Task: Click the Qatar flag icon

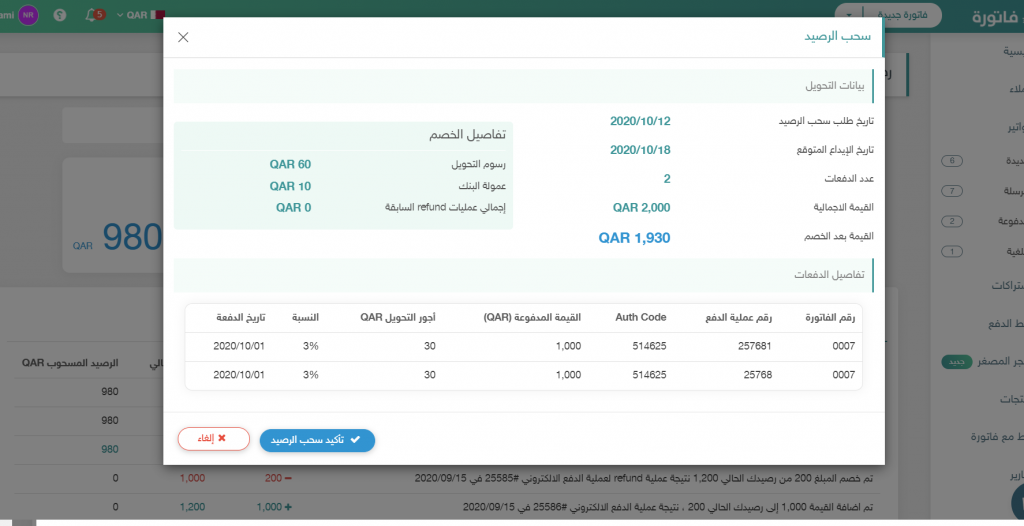Action: [x=157, y=14]
